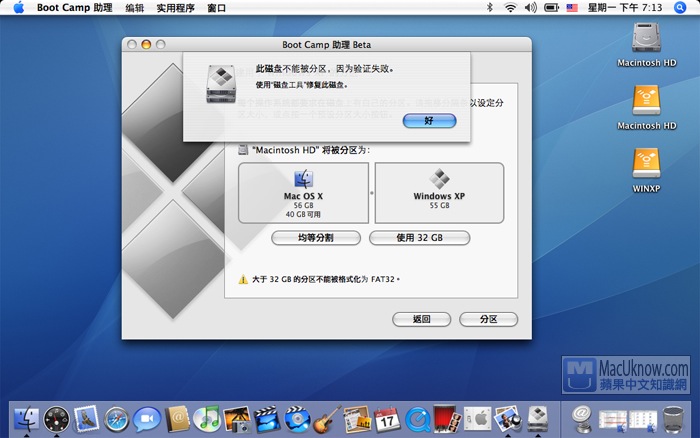Image resolution: width=700 pixels, height=438 pixels.
Task: Open iPhoto from the Dock
Action: pyautogui.click(x=237, y=419)
